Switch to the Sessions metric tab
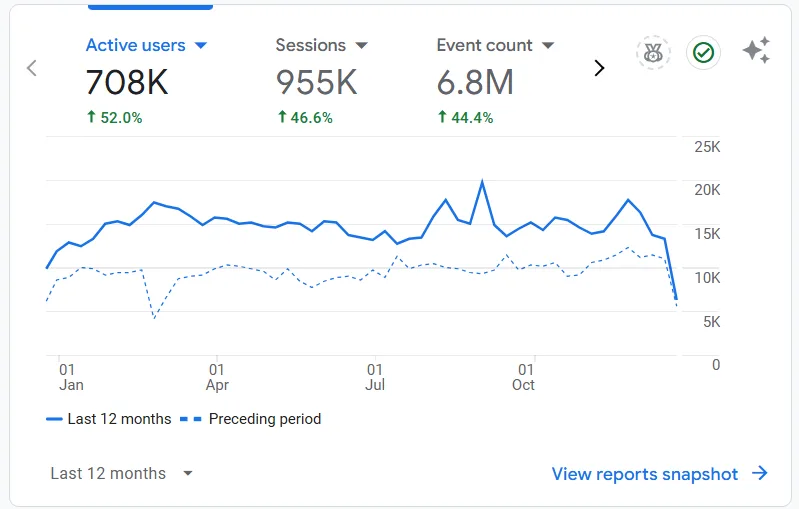Viewport: 799px width, 509px height. [x=311, y=46]
